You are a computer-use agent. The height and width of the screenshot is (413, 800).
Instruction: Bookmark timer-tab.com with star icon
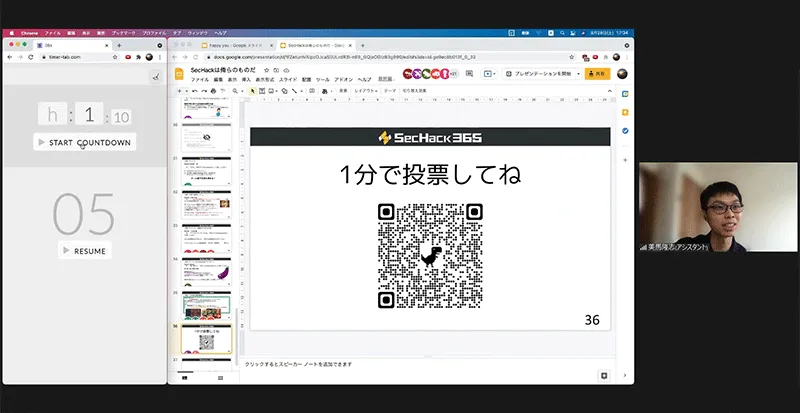(x=115, y=57)
